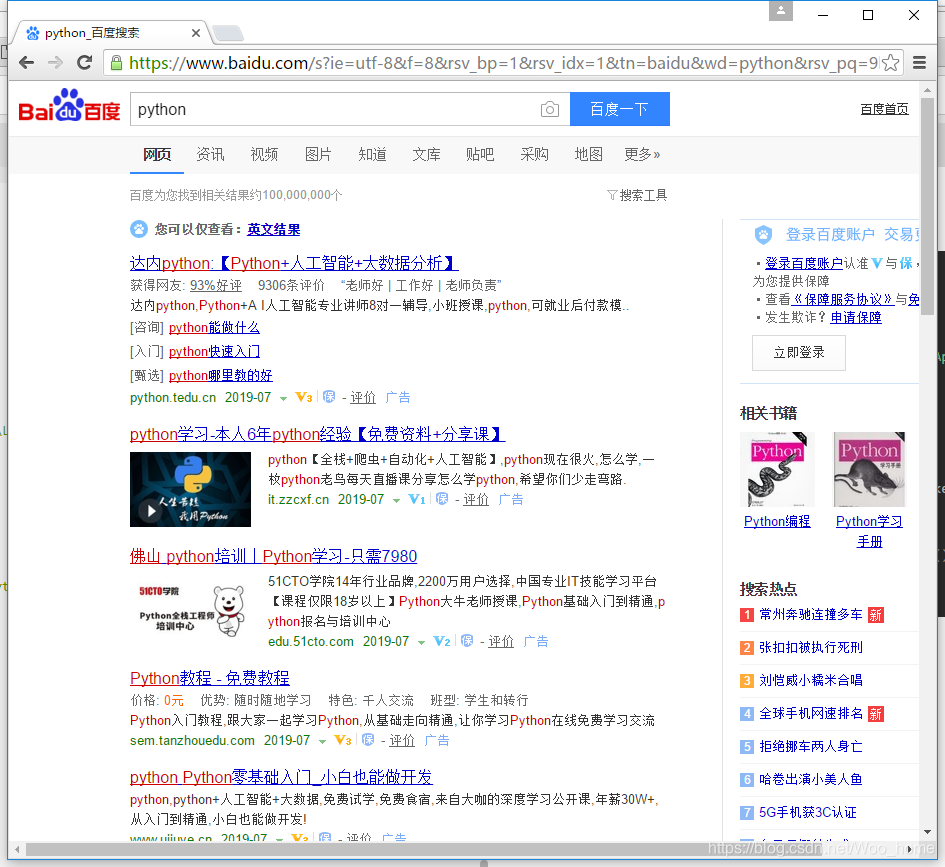Viewport: 945px width, 867px height.
Task: Expand the 更多» tab list
Action: (642, 155)
